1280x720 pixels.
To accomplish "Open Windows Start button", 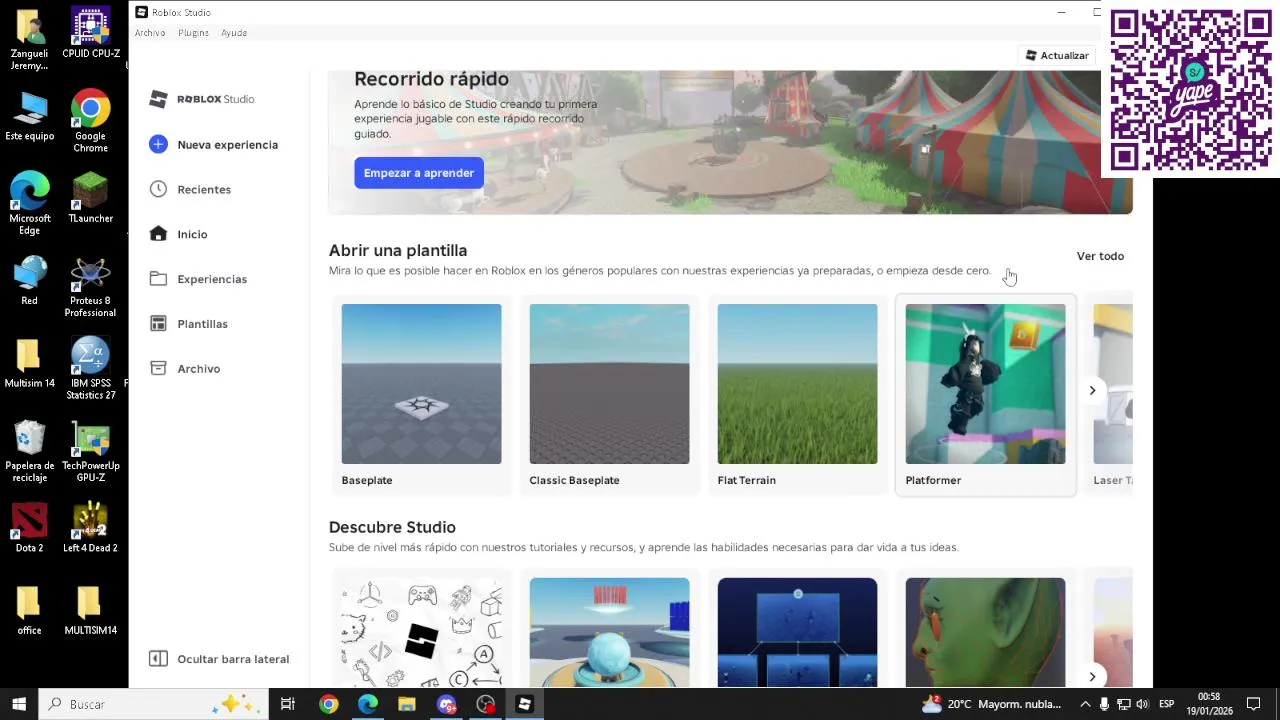I will [x=18, y=704].
